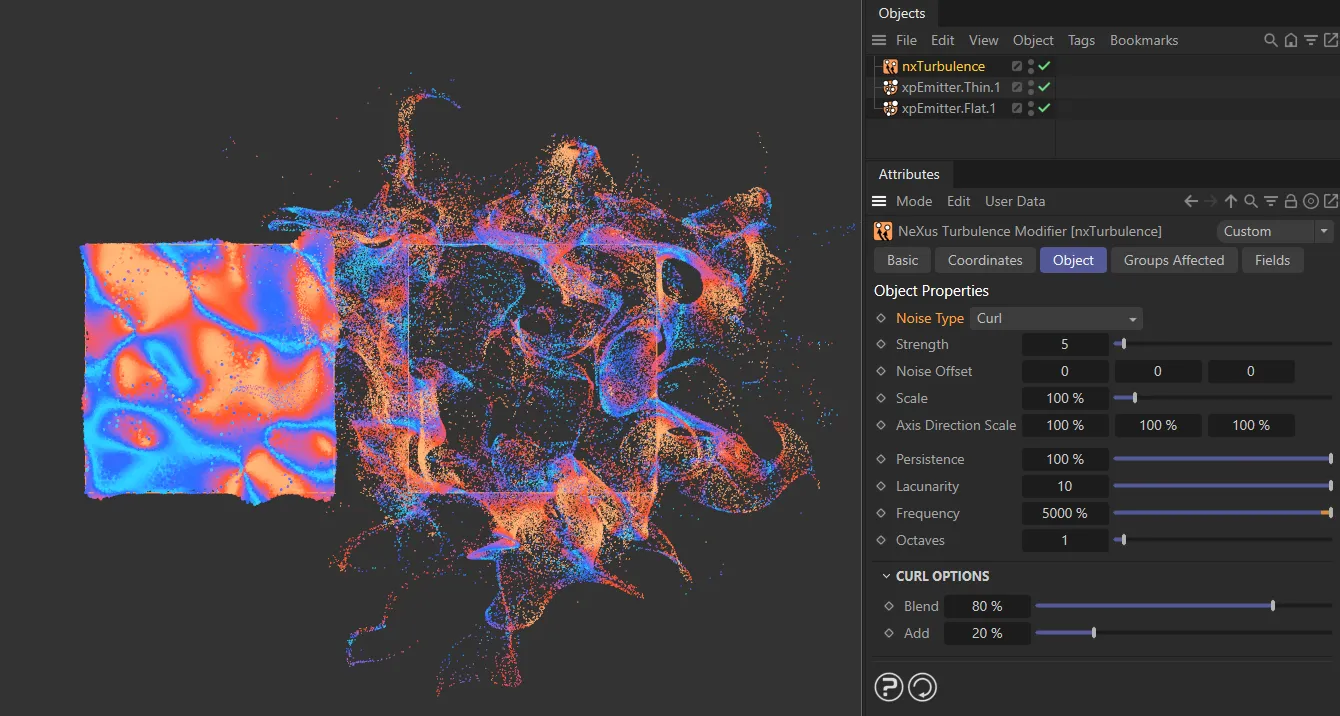Image resolution: width=1340 pixels, height=716 pixels.
Task: Click the Fields button in Attributes panel
Action: point(1272,260)
